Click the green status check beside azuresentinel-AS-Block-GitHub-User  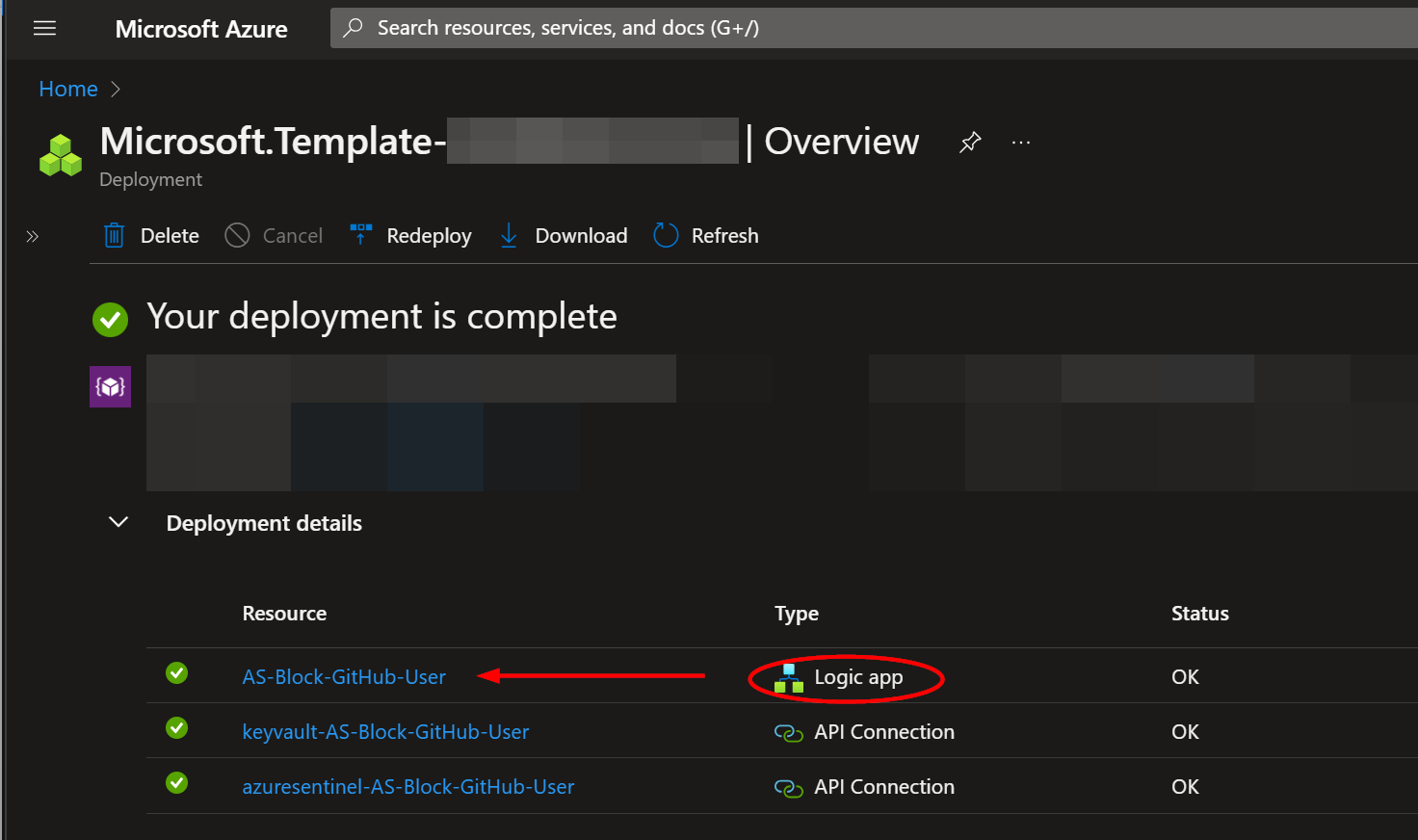[176, 783]
